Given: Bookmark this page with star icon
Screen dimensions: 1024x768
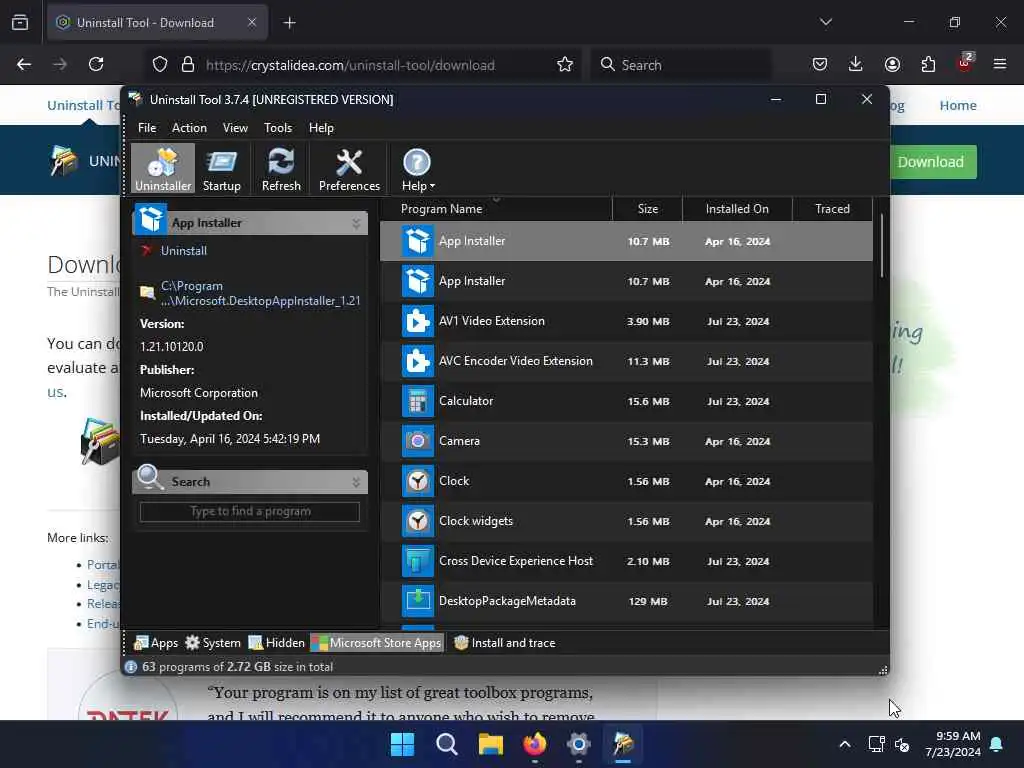Looking at the screenshot, I should click(565, 64).
